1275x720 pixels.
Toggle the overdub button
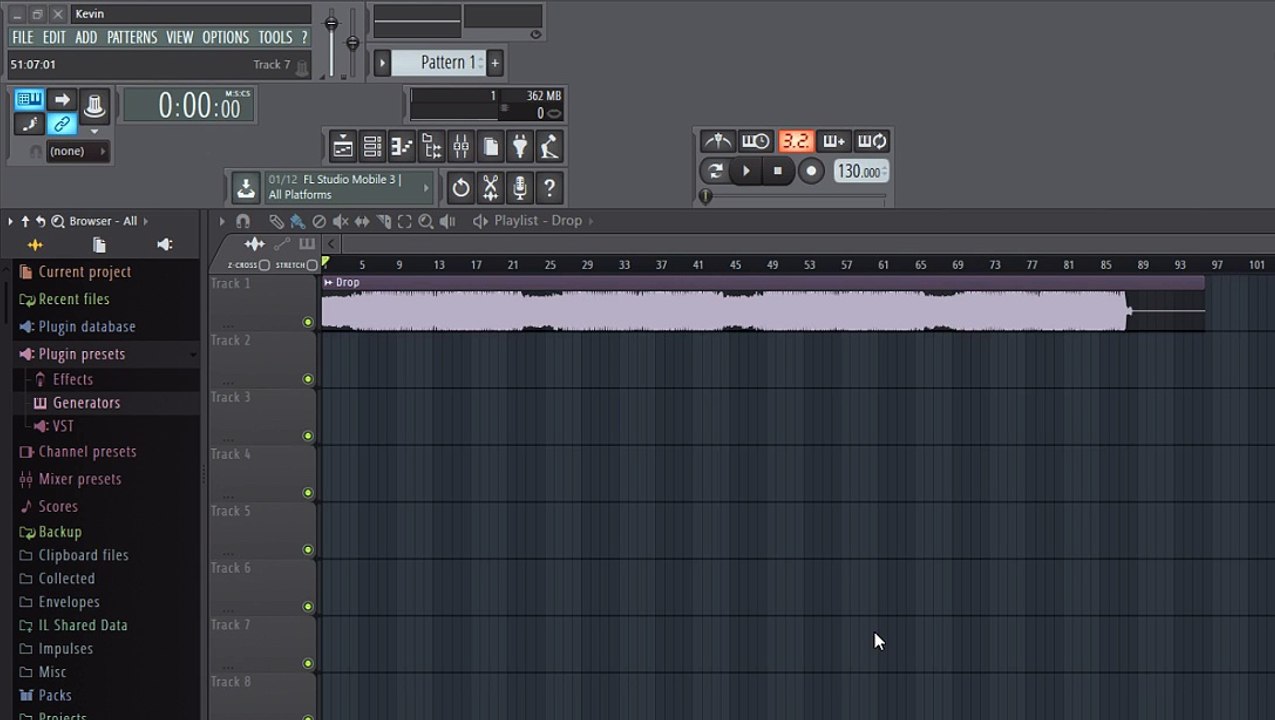834,141
